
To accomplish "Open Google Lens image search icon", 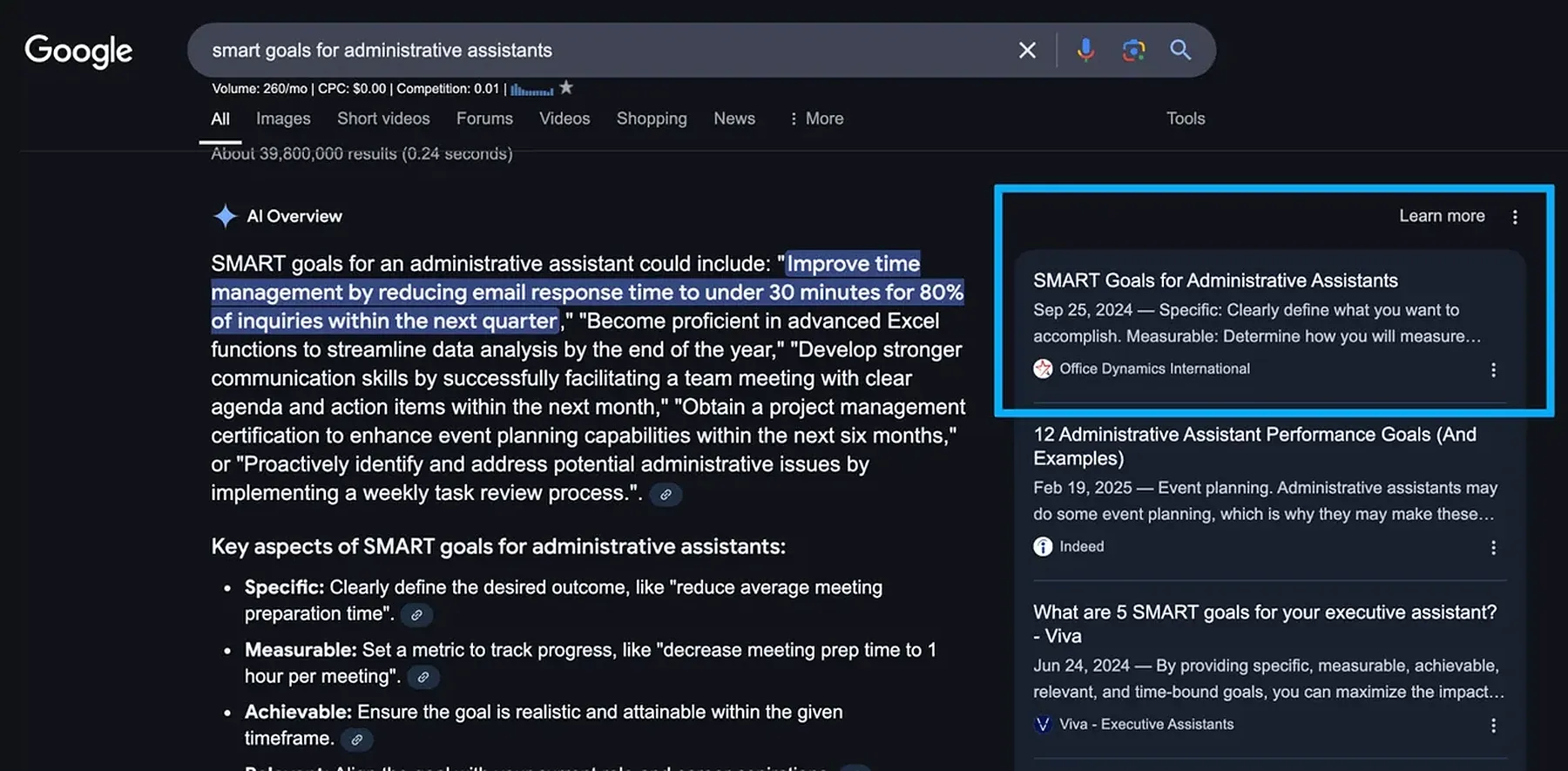I will tap(1133, 51).
